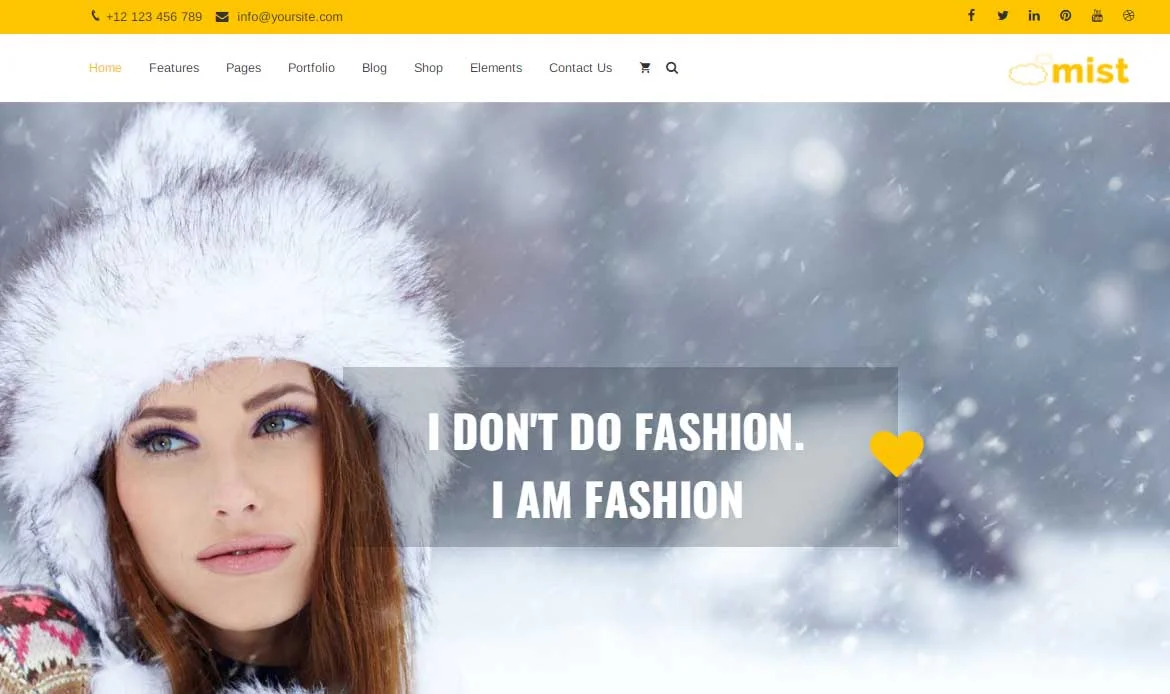The width and height of the screenshot is (1170, 694).
Task: Click the info@yoursite.com email link
Action: pos(289,17)
